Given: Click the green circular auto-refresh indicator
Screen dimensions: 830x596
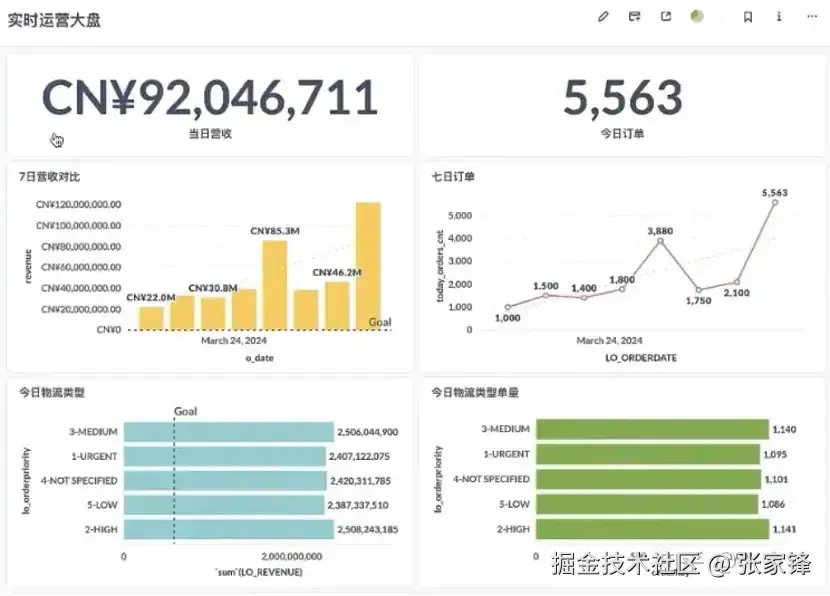Looking at the screenshot, I should 697,17.
